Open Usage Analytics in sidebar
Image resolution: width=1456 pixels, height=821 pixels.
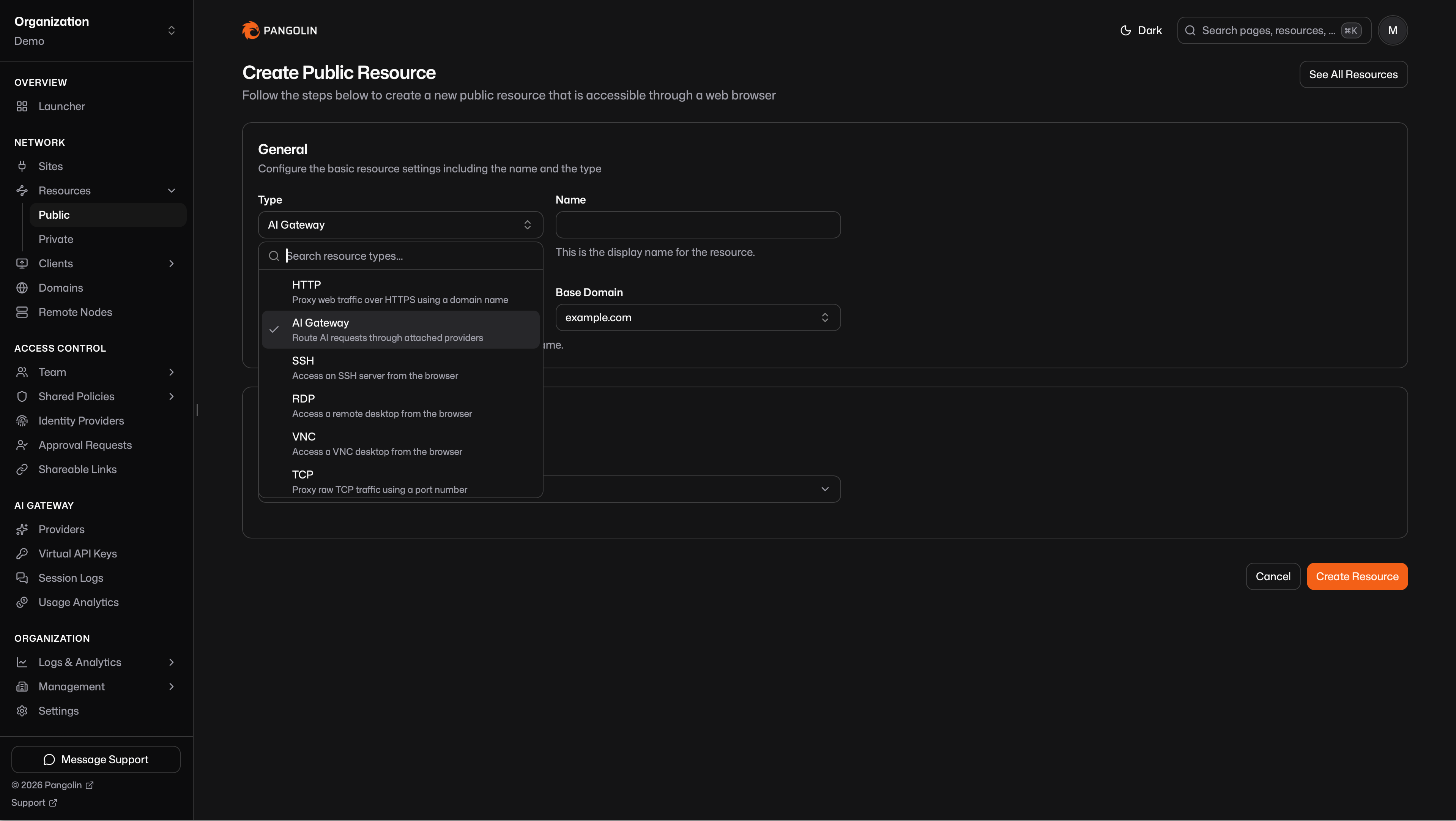(x=96, y=602)
